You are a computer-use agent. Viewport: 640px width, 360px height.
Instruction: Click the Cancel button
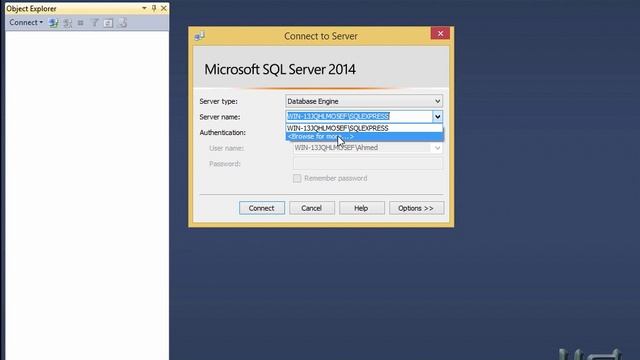pyautogui.click(x=312, y=208)
